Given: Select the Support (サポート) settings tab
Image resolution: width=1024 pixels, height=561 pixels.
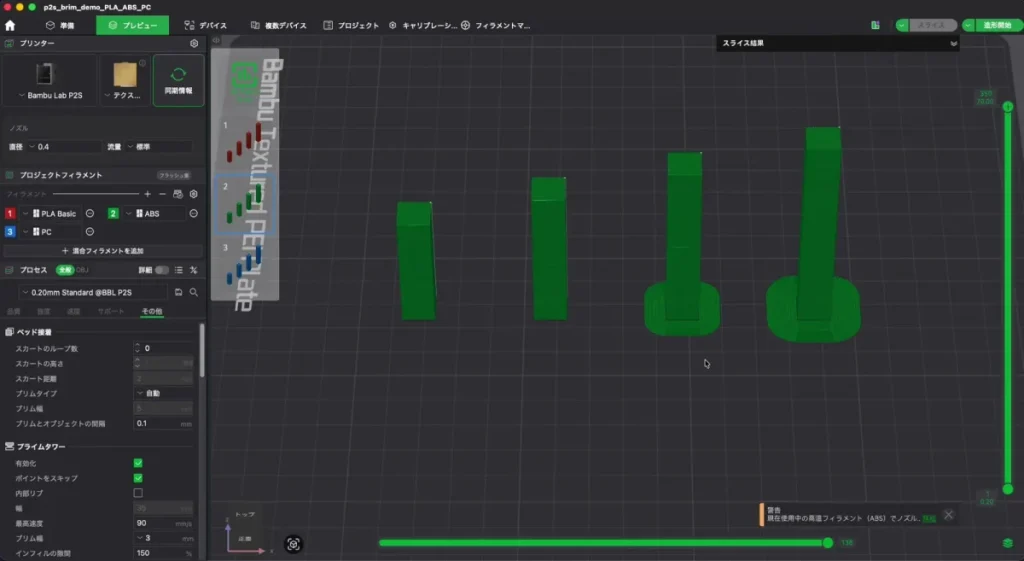Looking at the screenshot, I should pyautogui.click(x=110, y=312).
